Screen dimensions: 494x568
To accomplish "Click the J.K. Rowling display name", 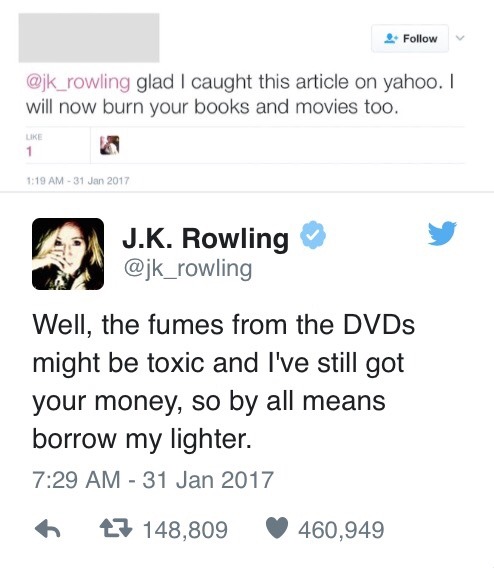I will click(x=205, y=238).
